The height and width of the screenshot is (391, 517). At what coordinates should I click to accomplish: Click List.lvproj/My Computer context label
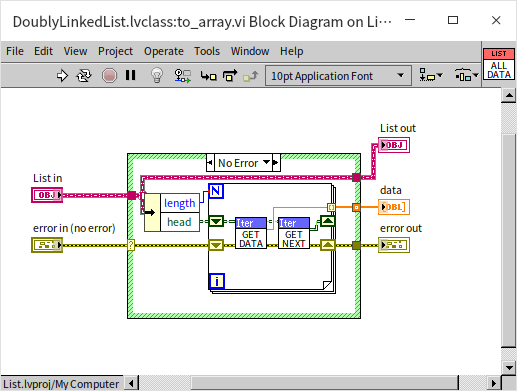[61, 384]
